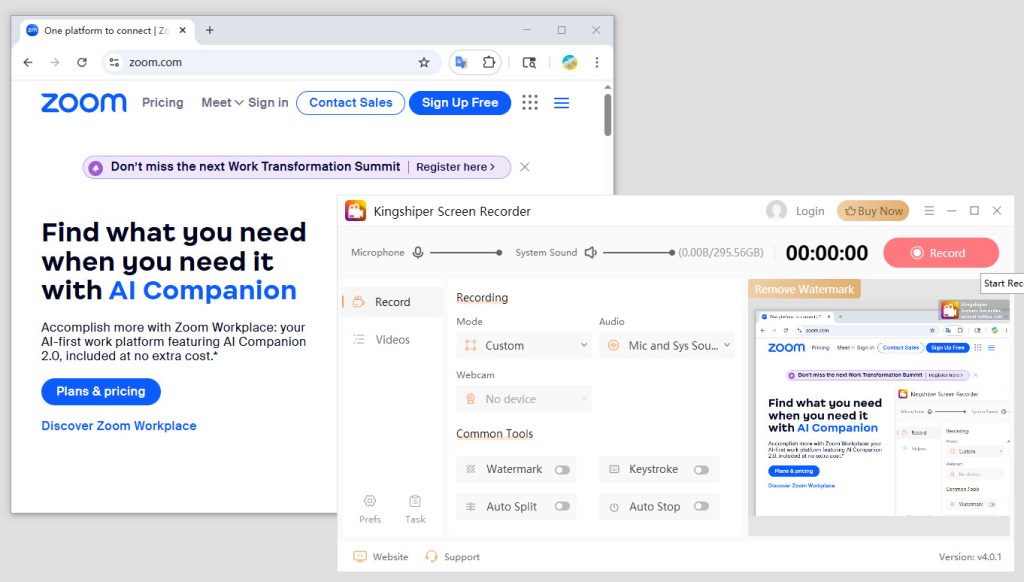Open the Zoom products grid icon
Viewport: 1024px width, 582px height.
tap(530, 103)
